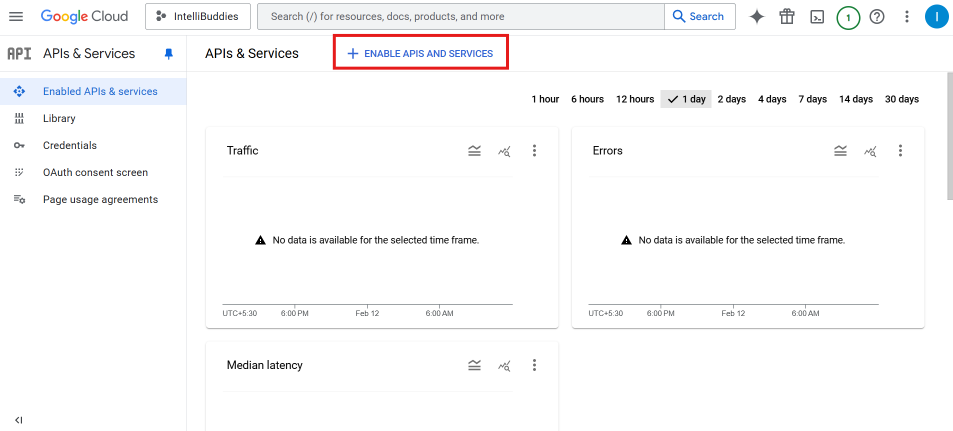
Task: Activate the Cloud Shell terminal icon
Action: click(817, 17)
